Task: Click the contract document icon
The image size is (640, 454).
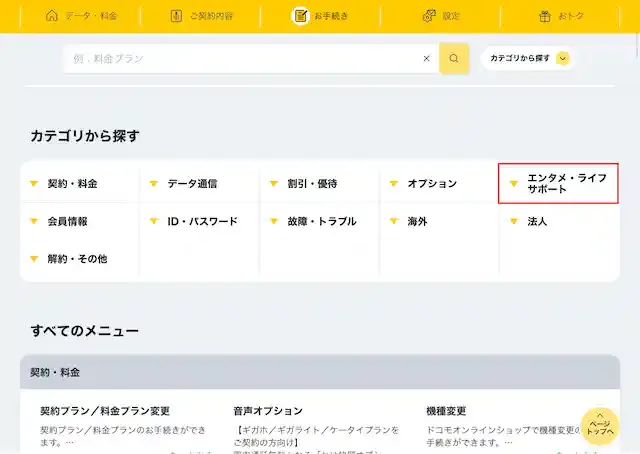Action: [x=176, y=16]
